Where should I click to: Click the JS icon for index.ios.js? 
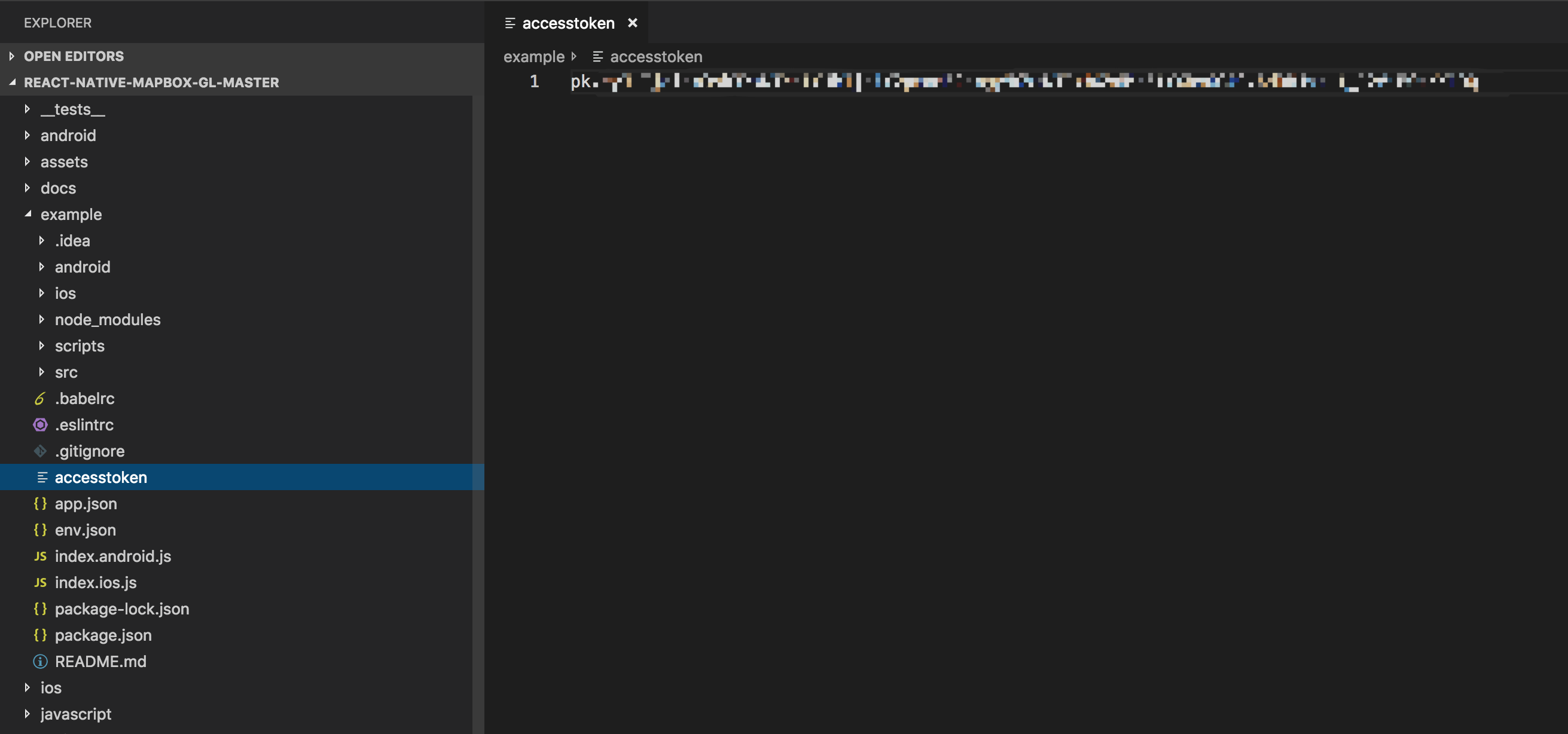pyautogui.click(x=40, y=582)
